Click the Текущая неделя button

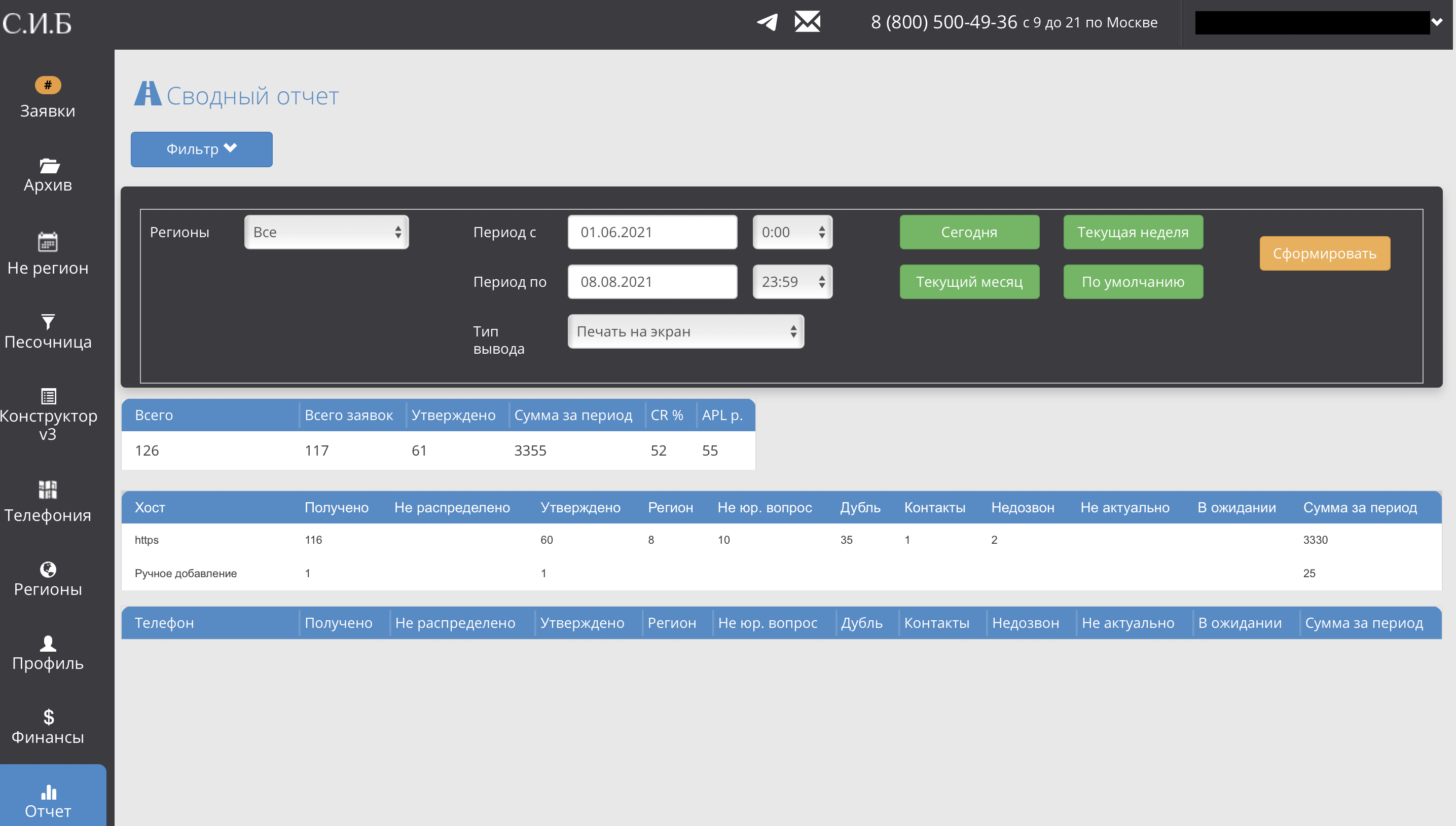click(1133, 232)
